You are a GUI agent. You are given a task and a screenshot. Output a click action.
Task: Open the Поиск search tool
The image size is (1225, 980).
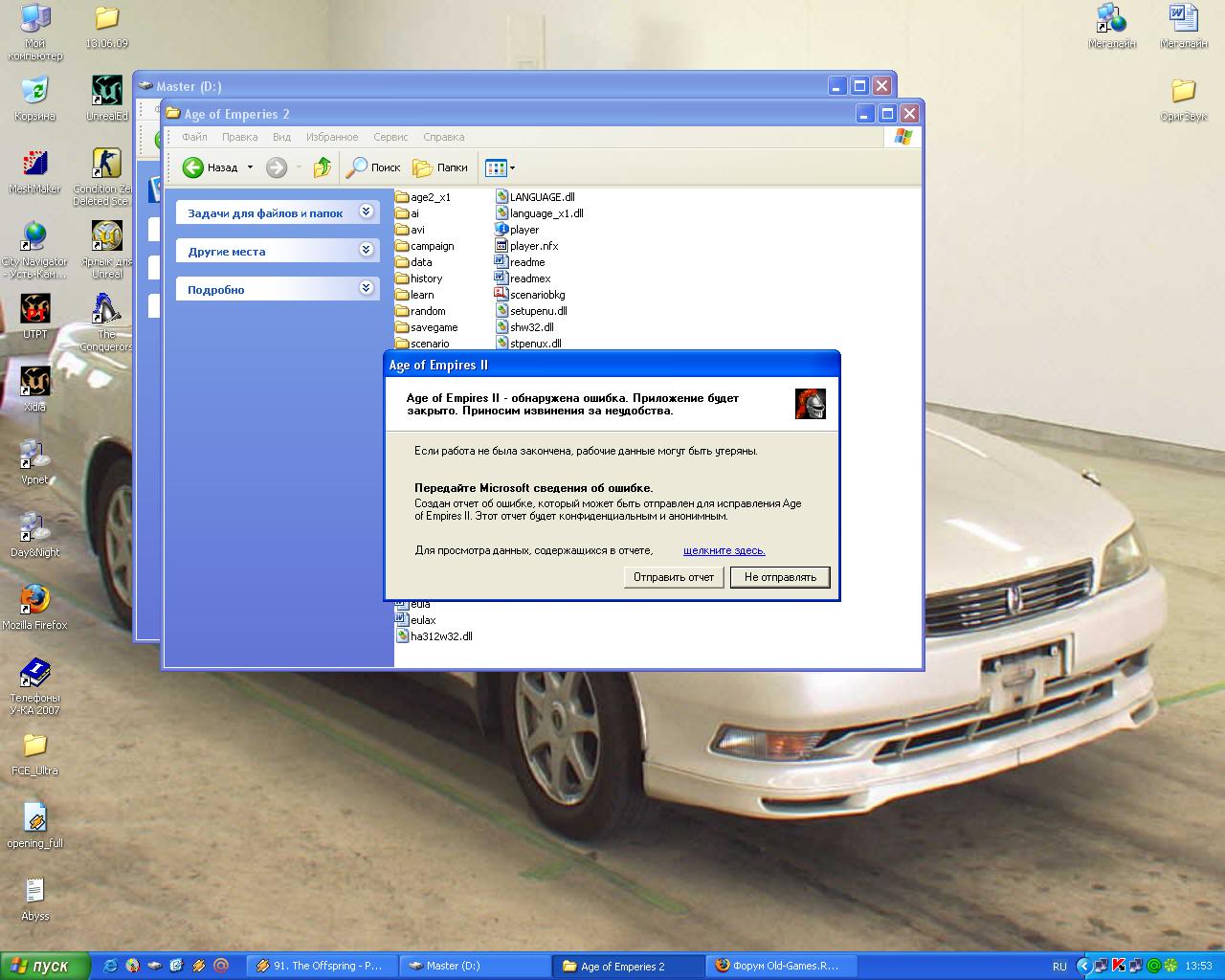(373, 167)
